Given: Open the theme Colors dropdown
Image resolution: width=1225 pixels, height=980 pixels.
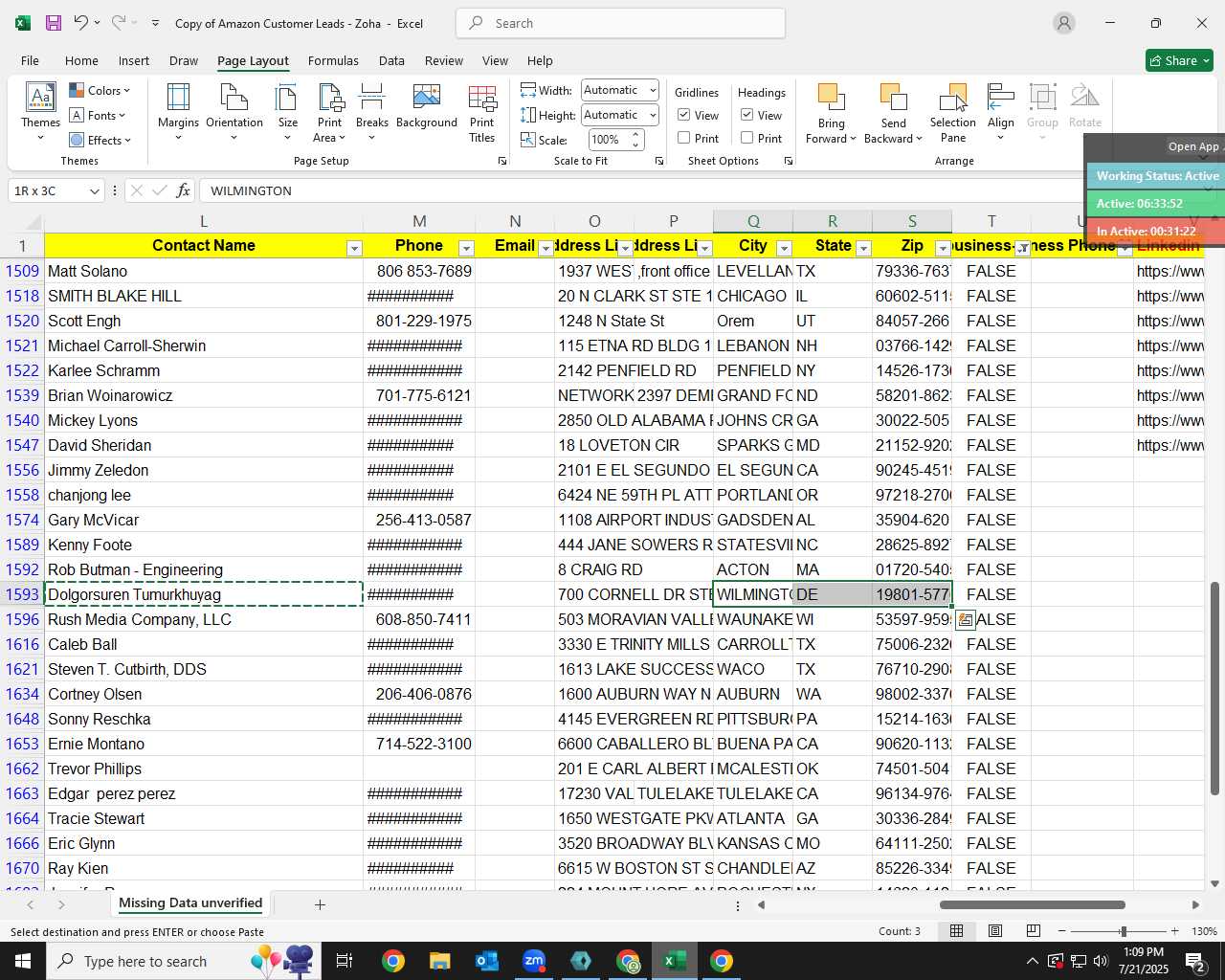Looking at the screenshot, I should (100, 91).
